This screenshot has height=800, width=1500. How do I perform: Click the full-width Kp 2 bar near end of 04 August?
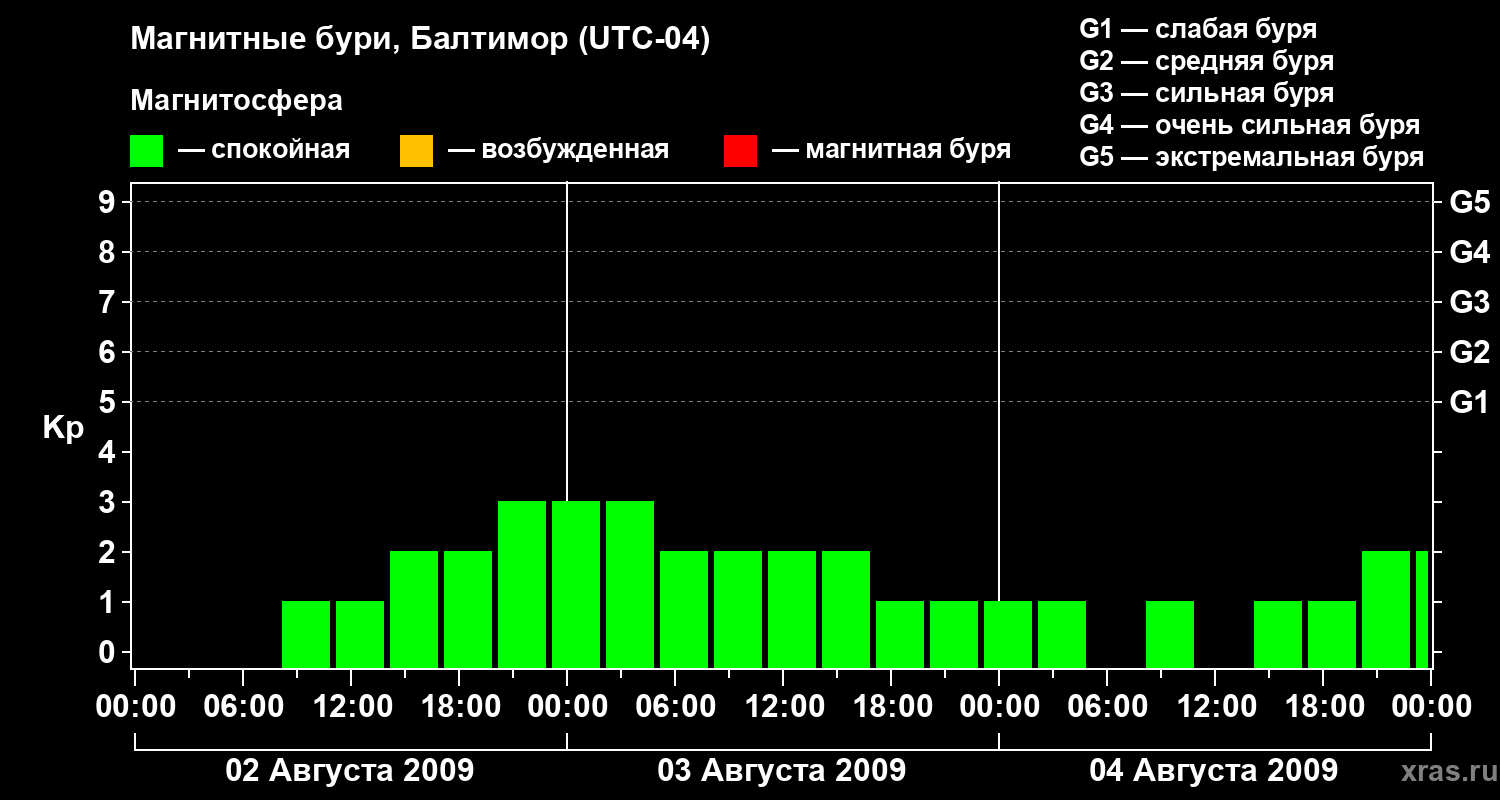click(1386, 609)
